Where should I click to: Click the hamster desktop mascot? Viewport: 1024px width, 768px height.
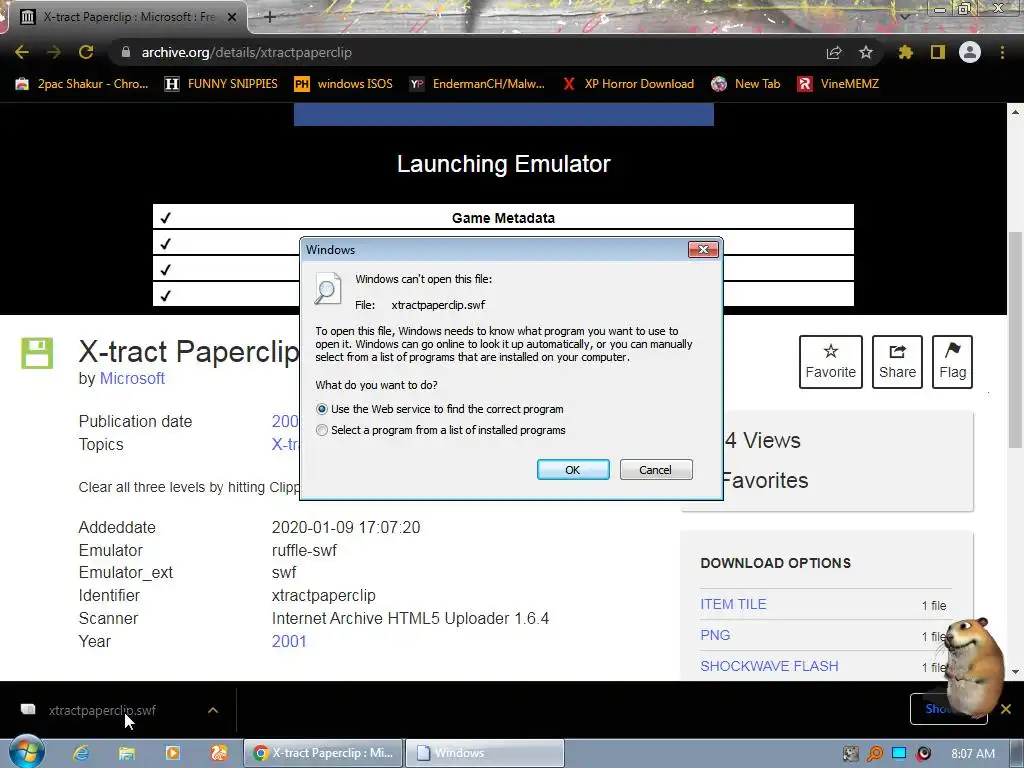[973, 667]
